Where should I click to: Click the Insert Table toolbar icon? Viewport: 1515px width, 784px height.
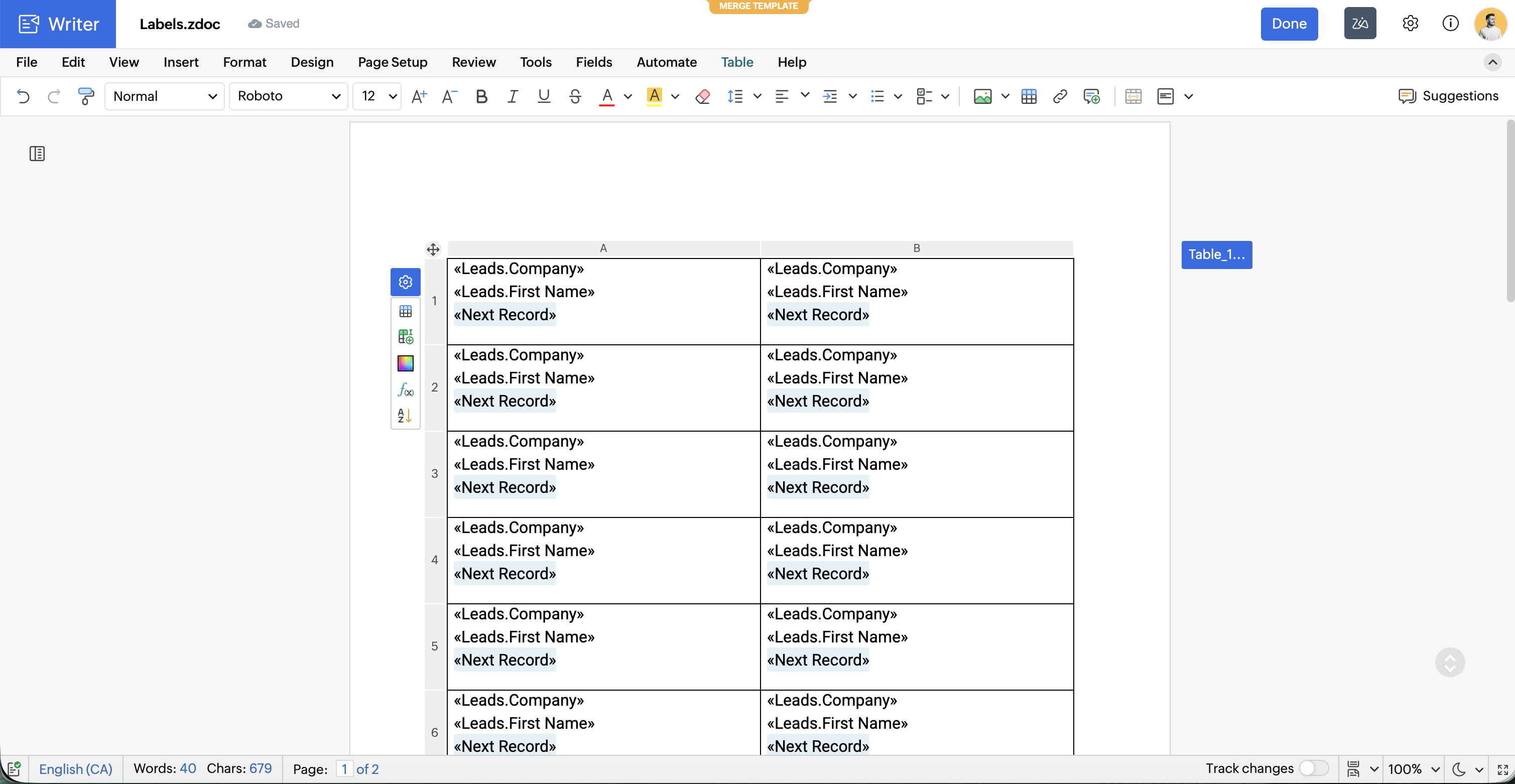tap(1029, 96)
